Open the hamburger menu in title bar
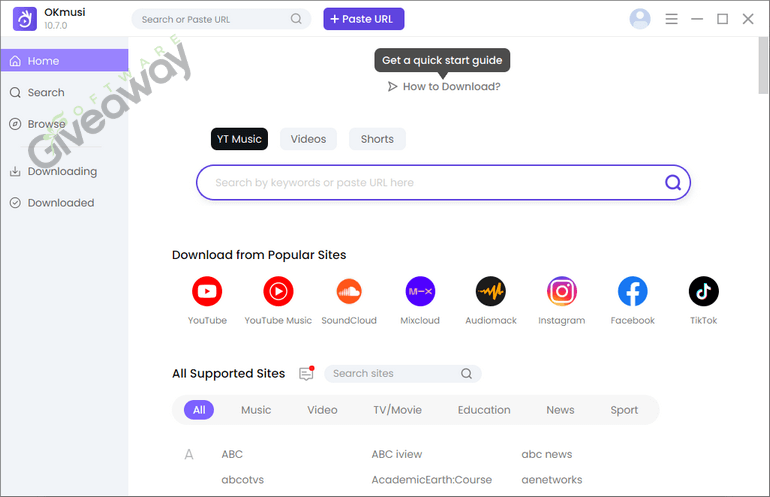The height and width of the screenshot is (497, 770). [671, 19]
